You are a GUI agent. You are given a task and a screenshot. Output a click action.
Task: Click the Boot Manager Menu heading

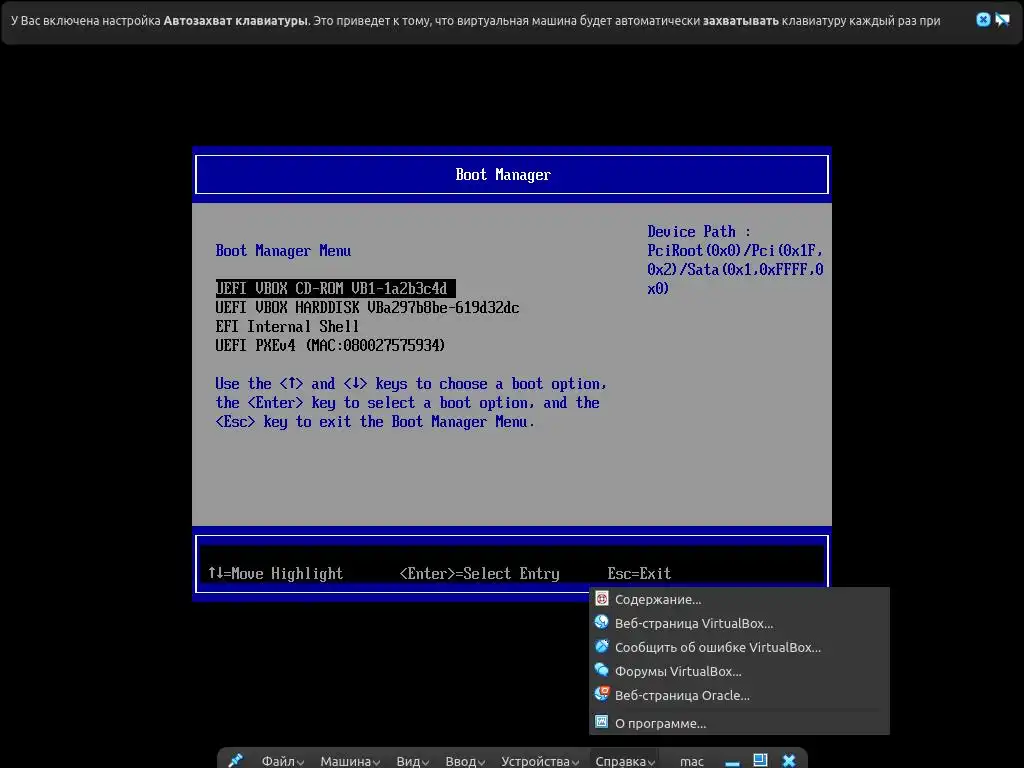tap(283, 251)
